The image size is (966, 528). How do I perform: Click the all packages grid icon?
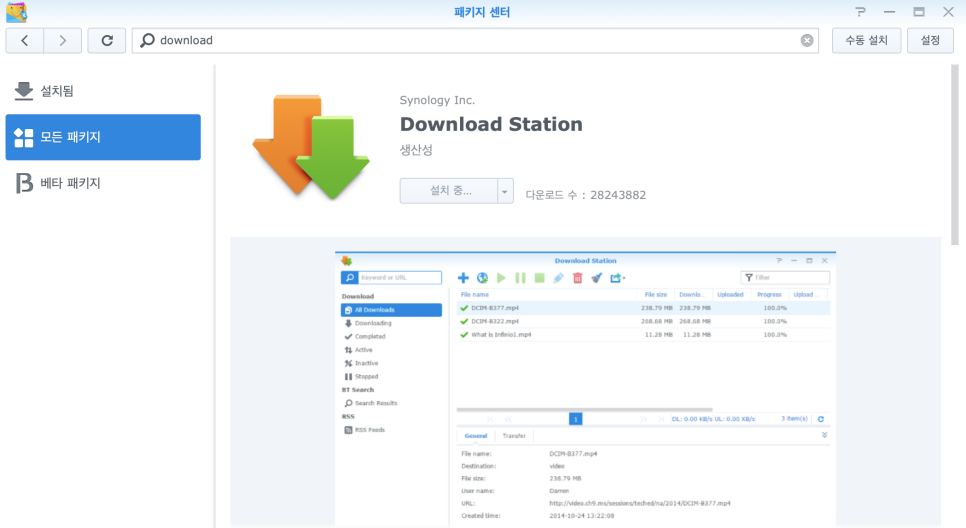pyautogui.click(x=23, y=137)
